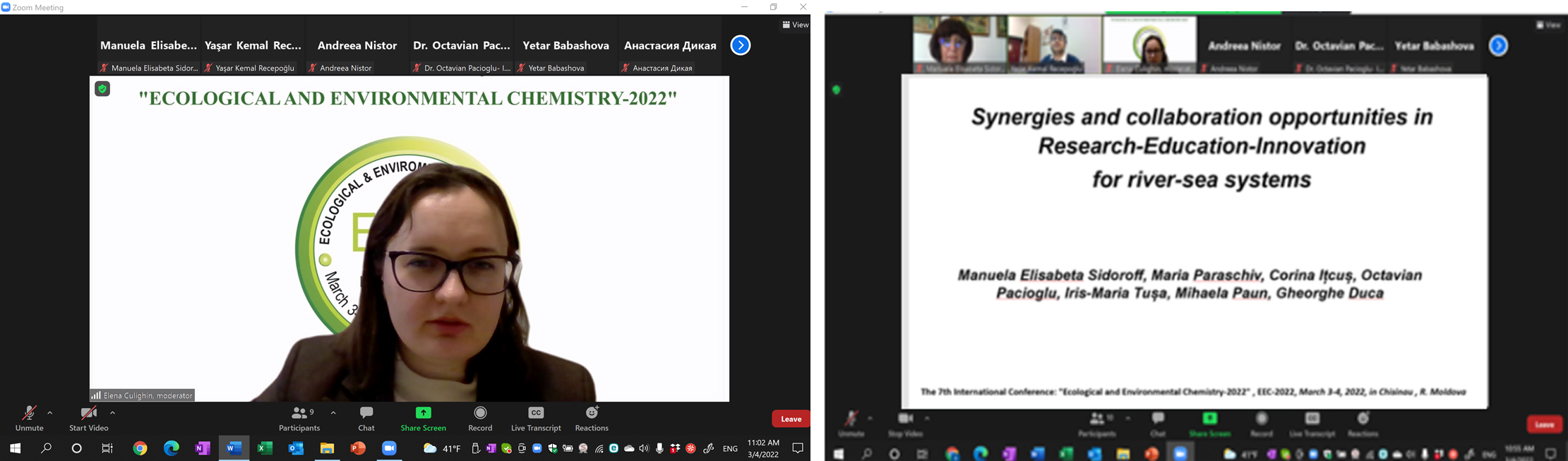Viewport: 1568px width, 461px height.
Task: Click the blue next-arrow beside Анастасия Дикая
Action: pos(740,45)
